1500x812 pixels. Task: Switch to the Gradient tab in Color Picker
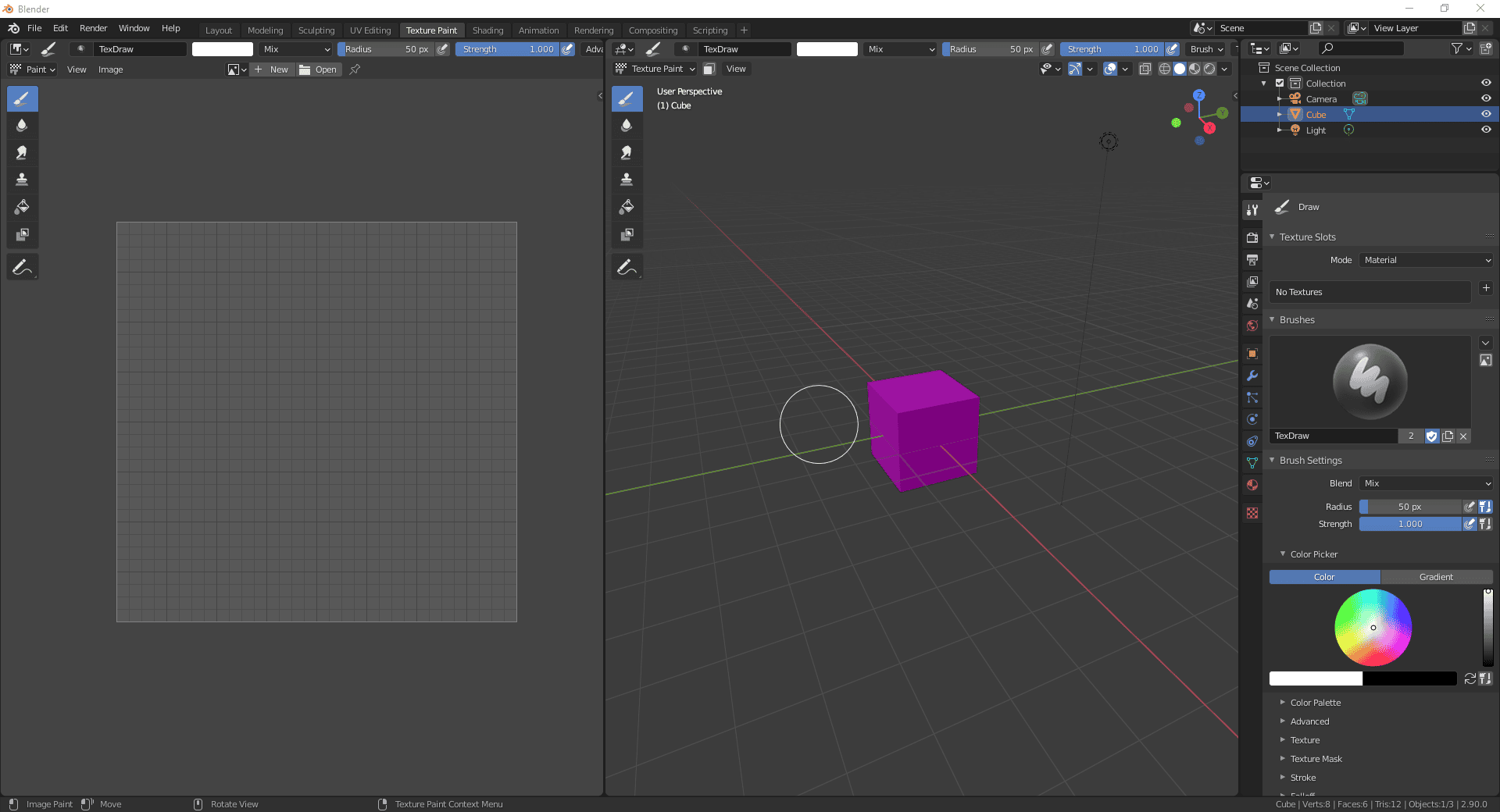1436,577
